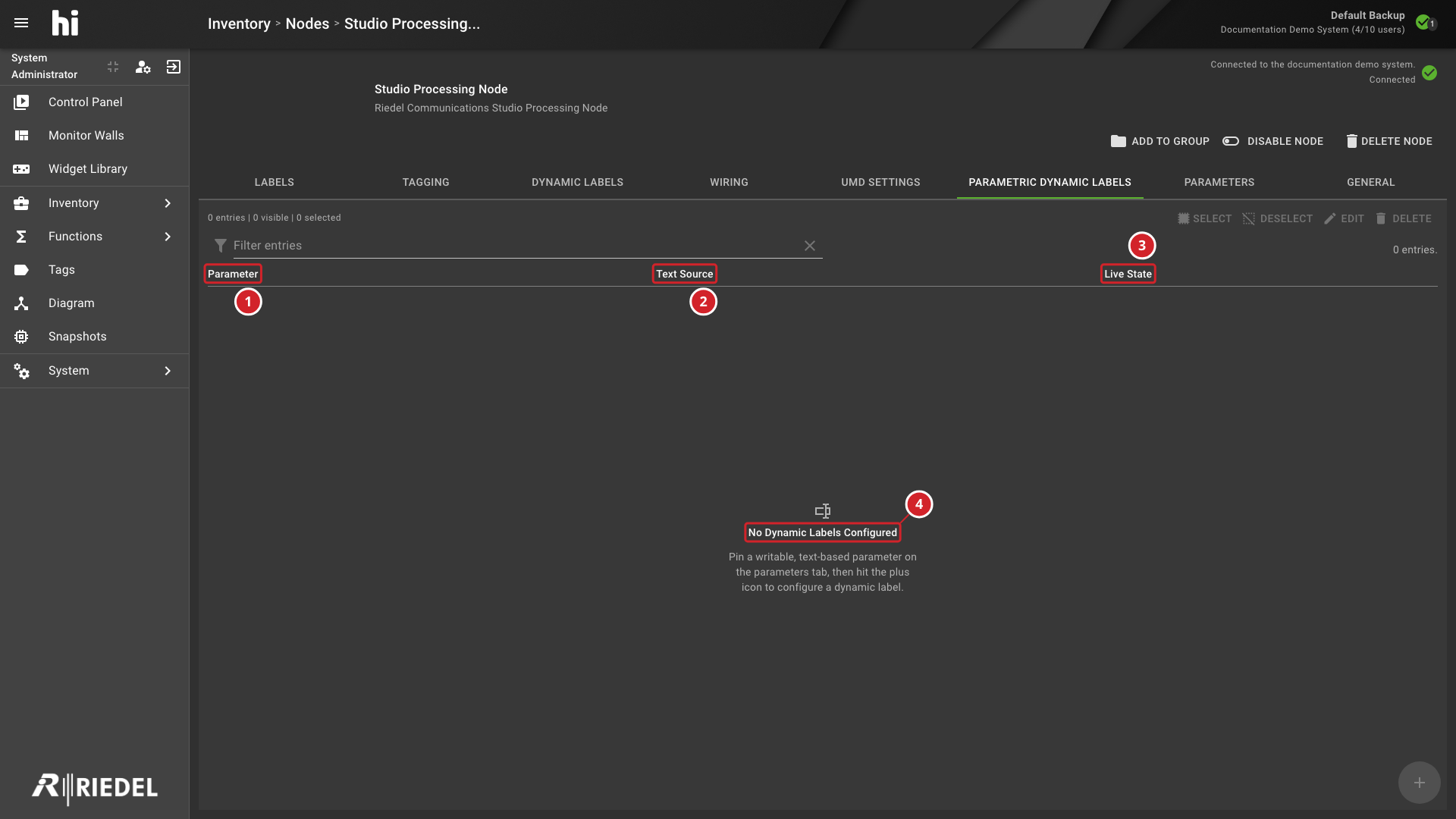Go to Monitor Walls
The height and width of the screenshot is (819, 1456).
point(95,135)
